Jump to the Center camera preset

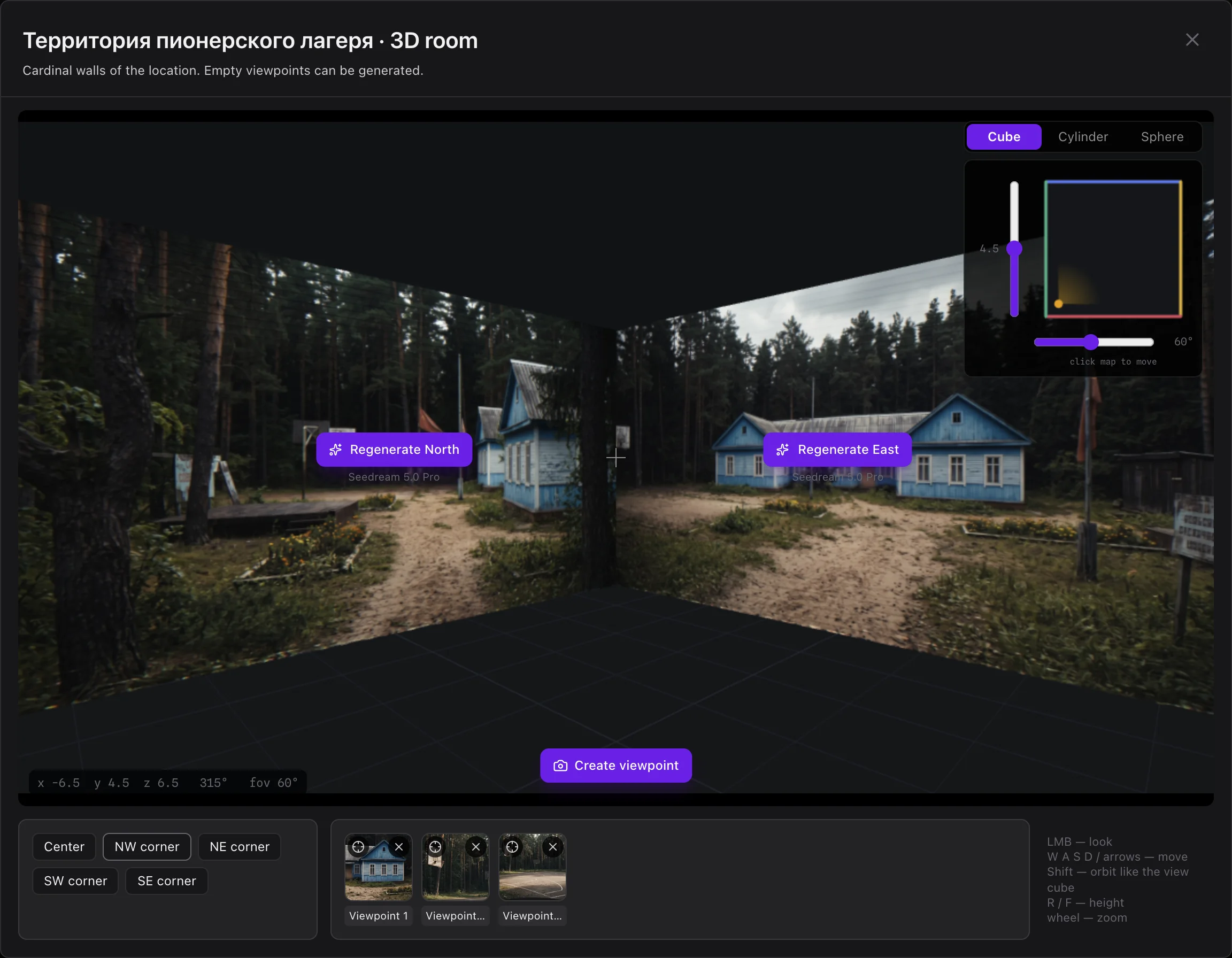coord(64,846)
